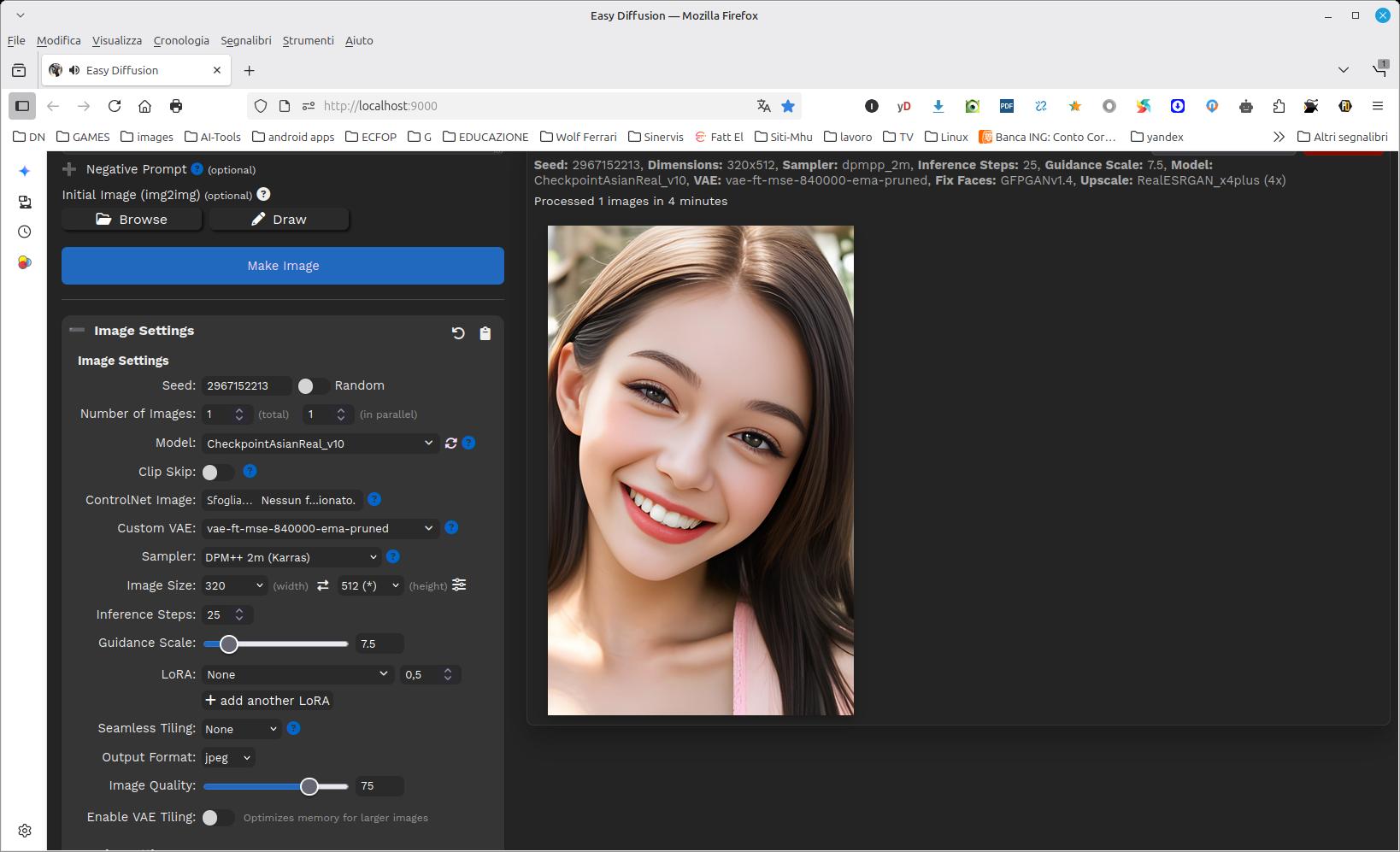
Task: Click the reset Image Settings icon
Action: [458, 333]
